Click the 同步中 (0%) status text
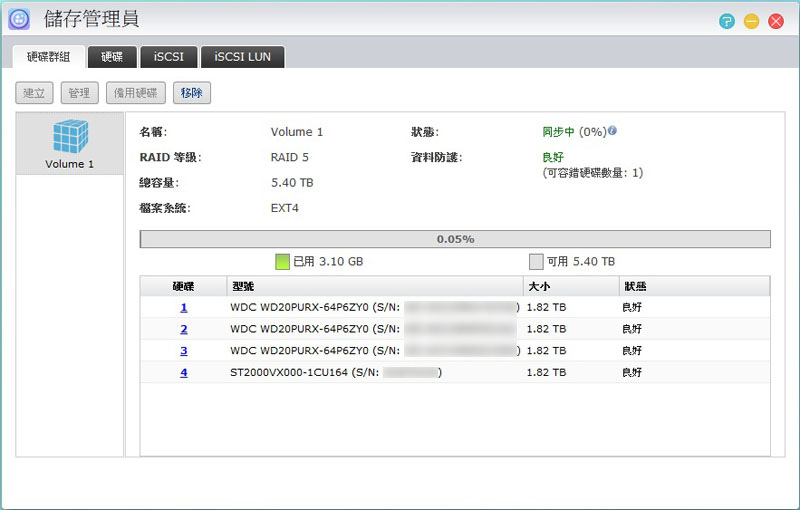Image resolution: width=800 pixels, height=510 pixels. point(574,132)
